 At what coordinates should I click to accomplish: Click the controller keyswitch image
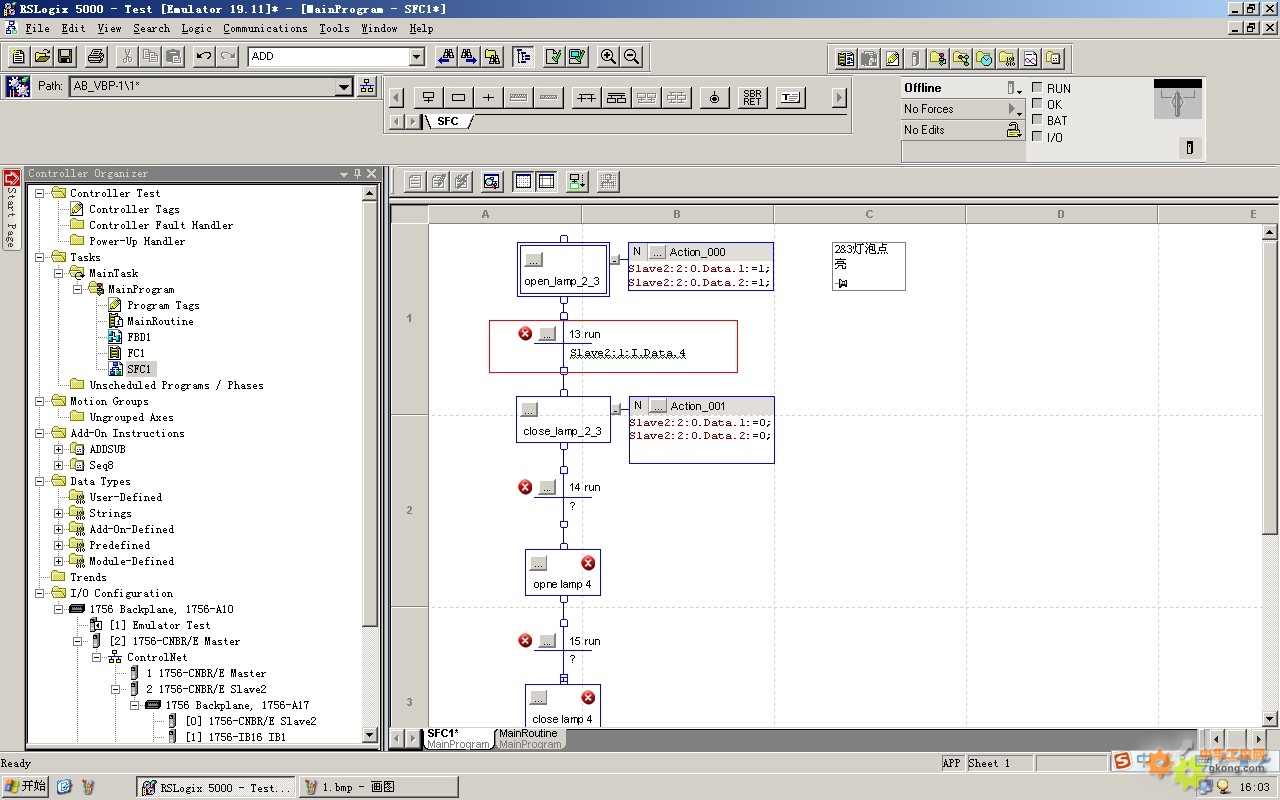pyautogui.click(x=1178, y=99)
